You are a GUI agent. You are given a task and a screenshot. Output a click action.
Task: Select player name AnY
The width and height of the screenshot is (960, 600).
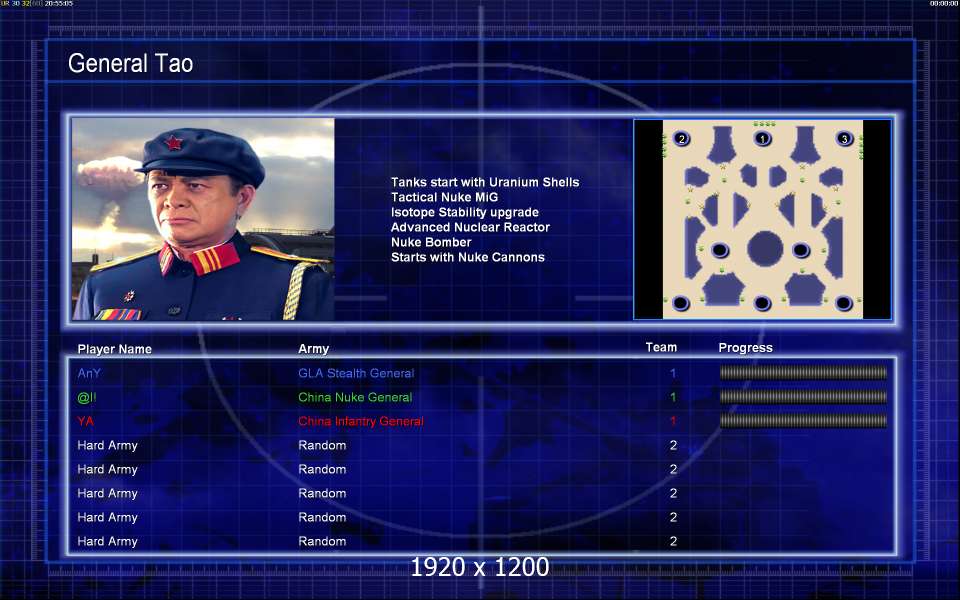tap(89, 373)
